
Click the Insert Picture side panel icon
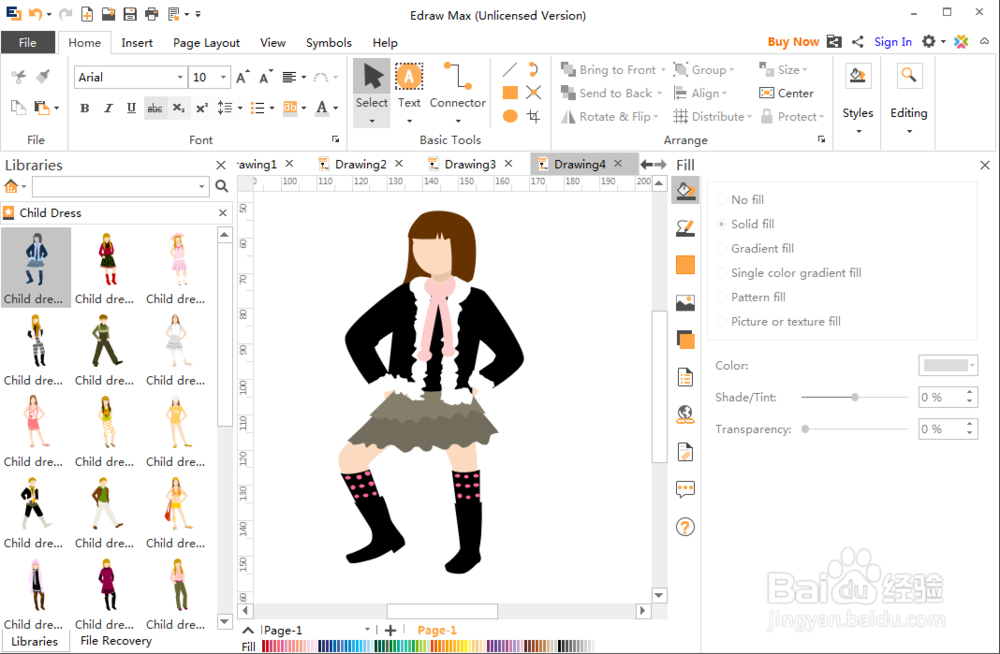point(685,303)
